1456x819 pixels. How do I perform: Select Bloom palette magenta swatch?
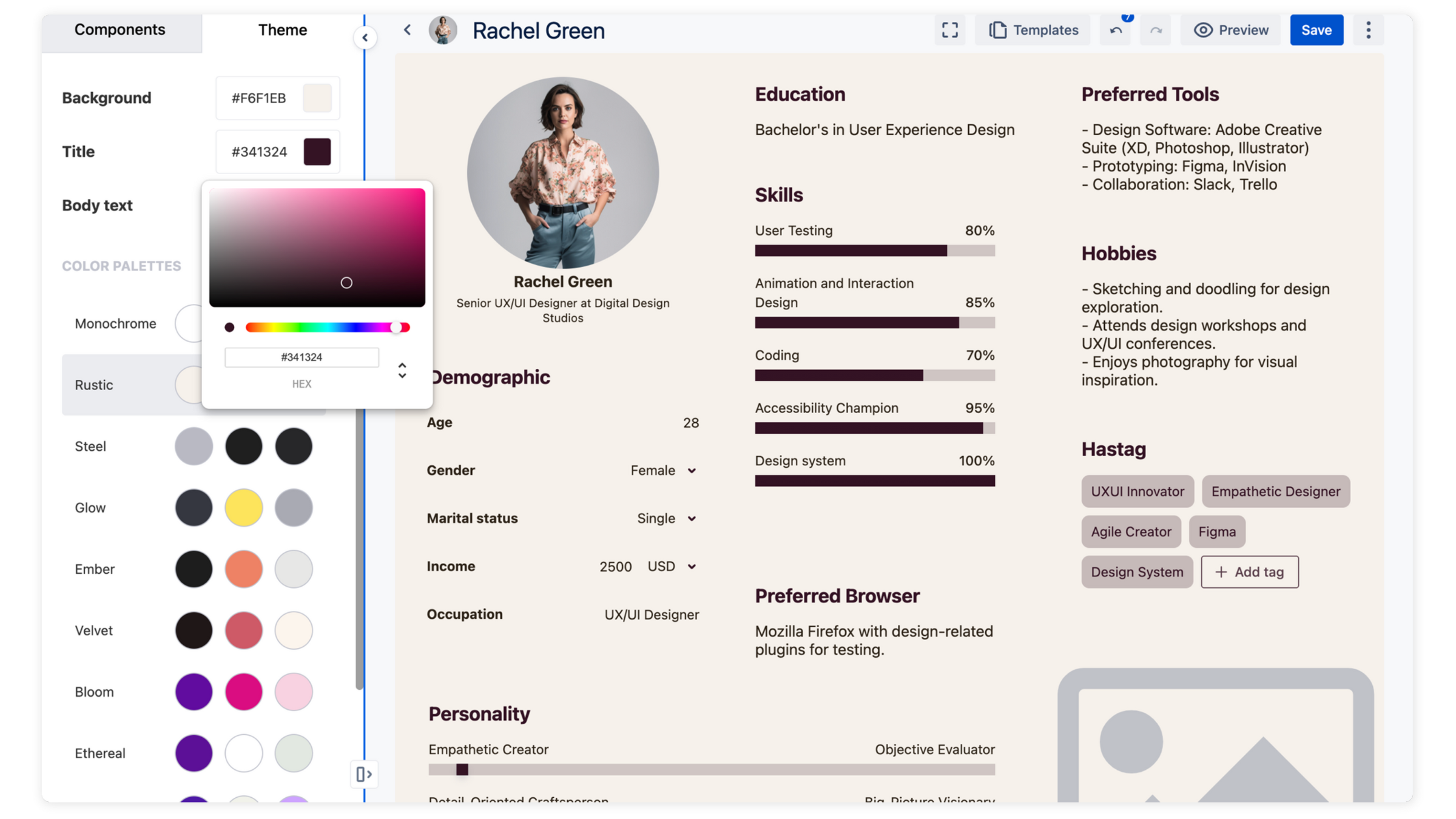(x=243, y=691)
